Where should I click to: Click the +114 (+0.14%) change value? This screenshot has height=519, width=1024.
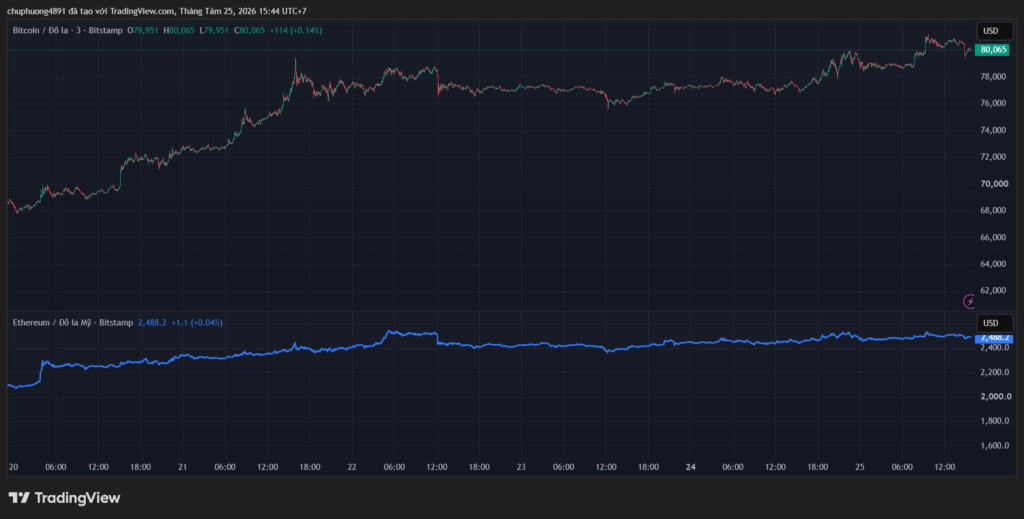(x=296, y=30)
